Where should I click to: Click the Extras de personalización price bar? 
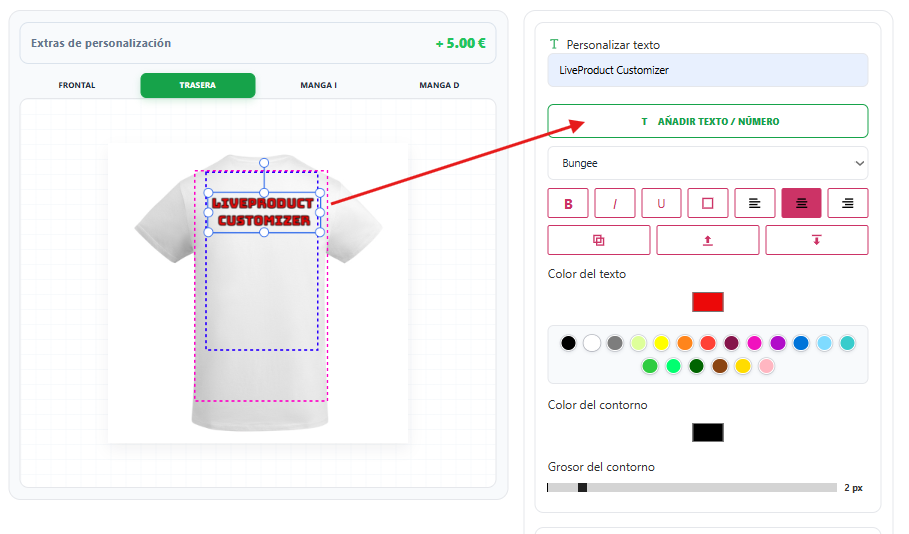258,43
